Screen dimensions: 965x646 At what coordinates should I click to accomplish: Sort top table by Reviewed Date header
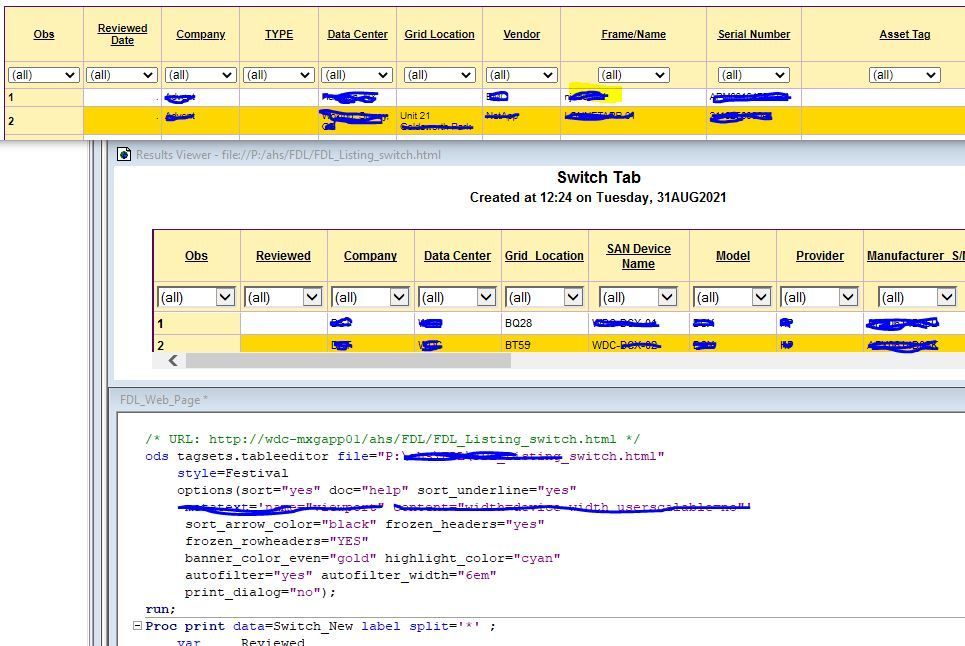click(122, 34)
